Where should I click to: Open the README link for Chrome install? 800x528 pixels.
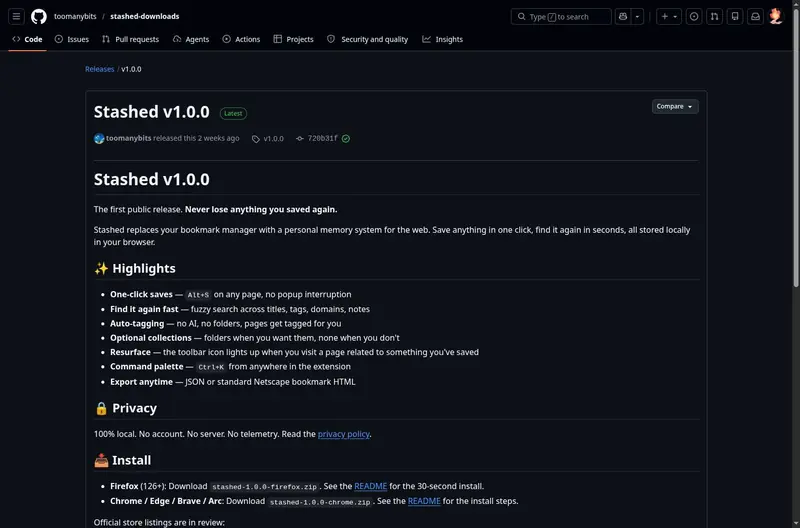point(424,501)
